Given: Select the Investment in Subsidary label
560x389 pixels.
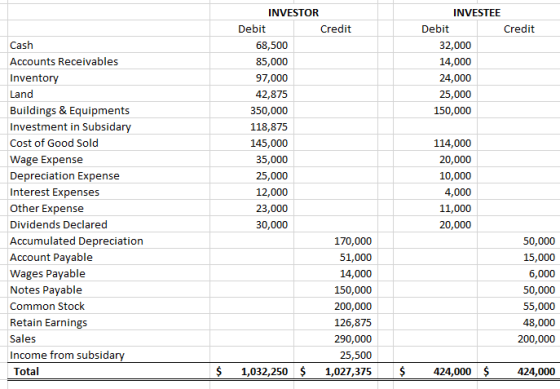Looking at the screenshot, I should pyautogui.click(x=70, y=127).
